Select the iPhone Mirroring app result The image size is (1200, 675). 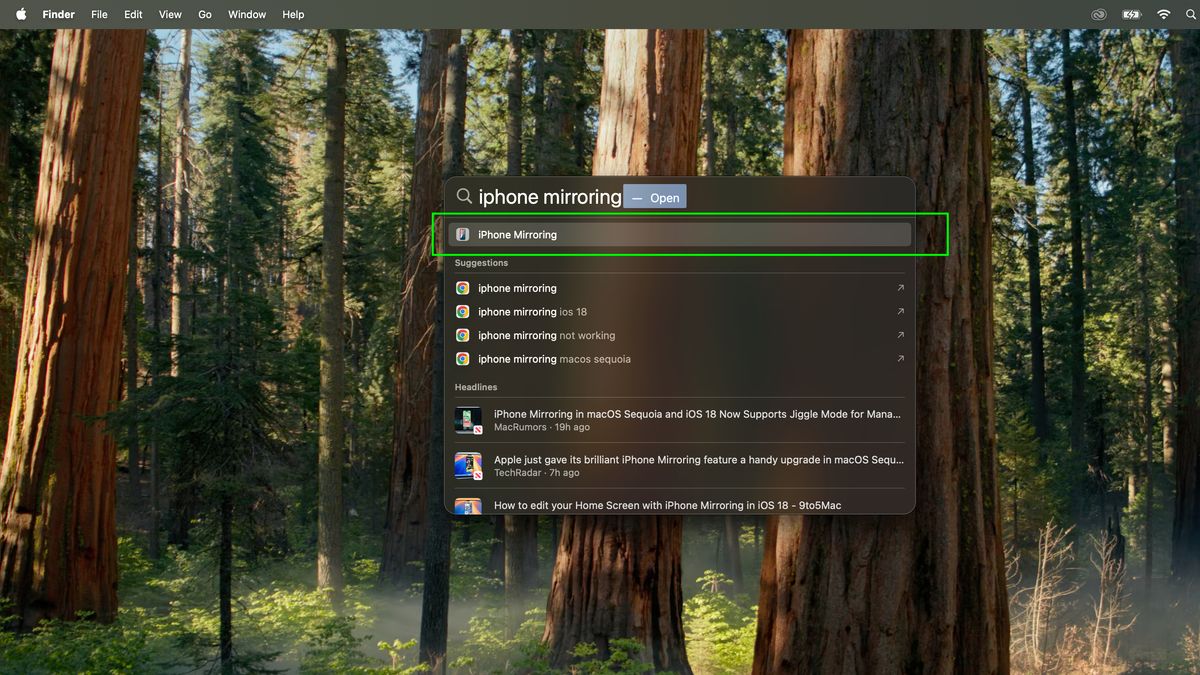click(x=680, y=235)
